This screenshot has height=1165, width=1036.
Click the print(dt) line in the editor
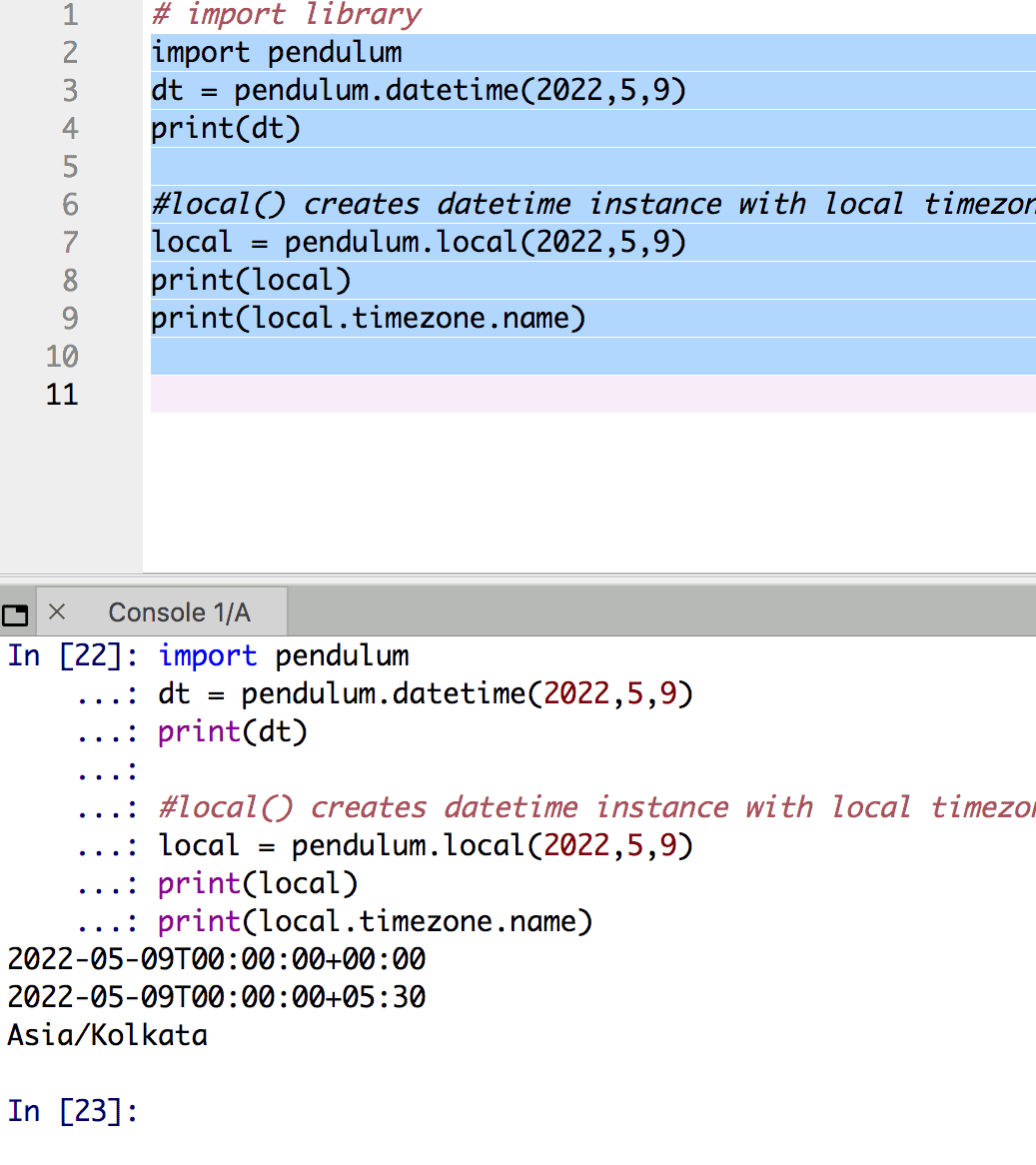click(226, 129)
